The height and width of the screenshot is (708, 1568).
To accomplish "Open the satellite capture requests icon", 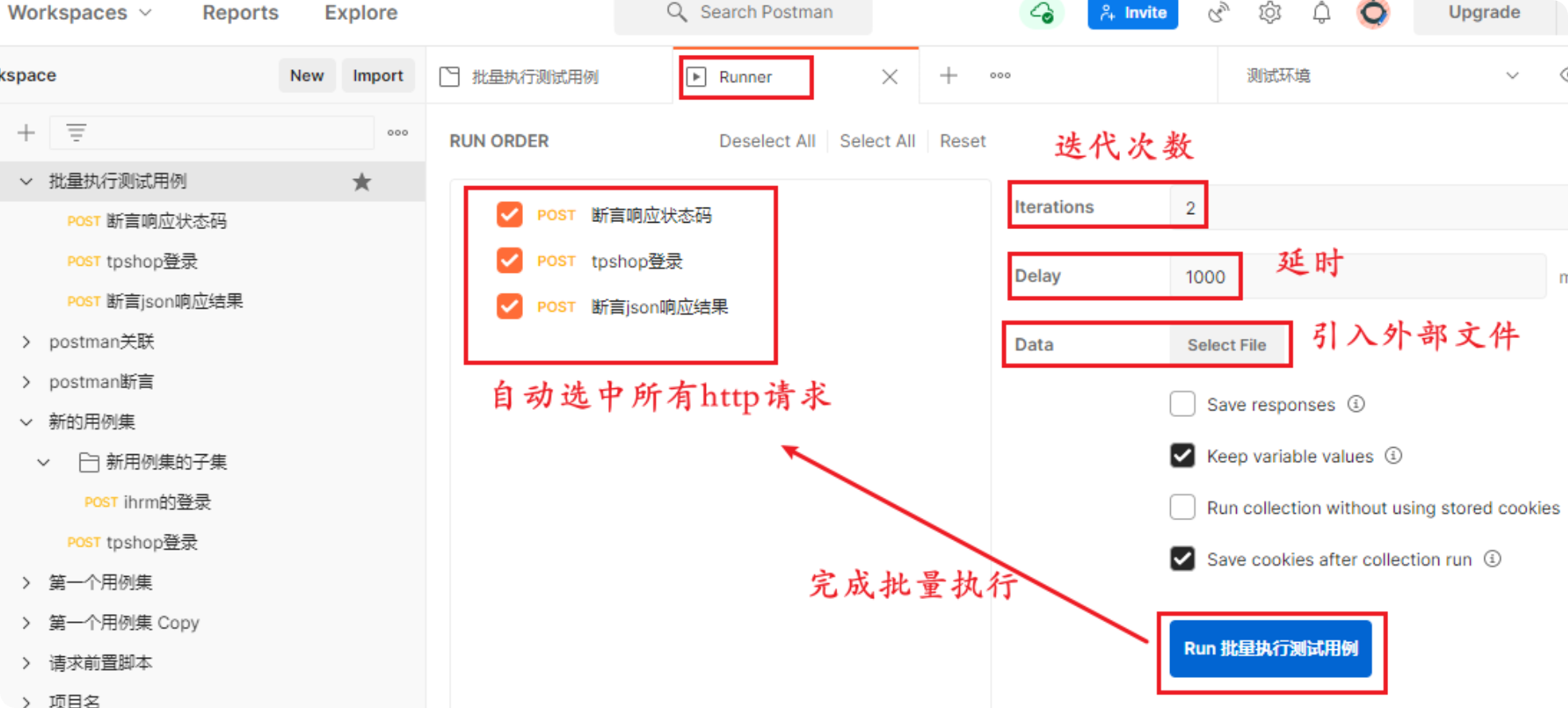I will (x=1218, y=13).
